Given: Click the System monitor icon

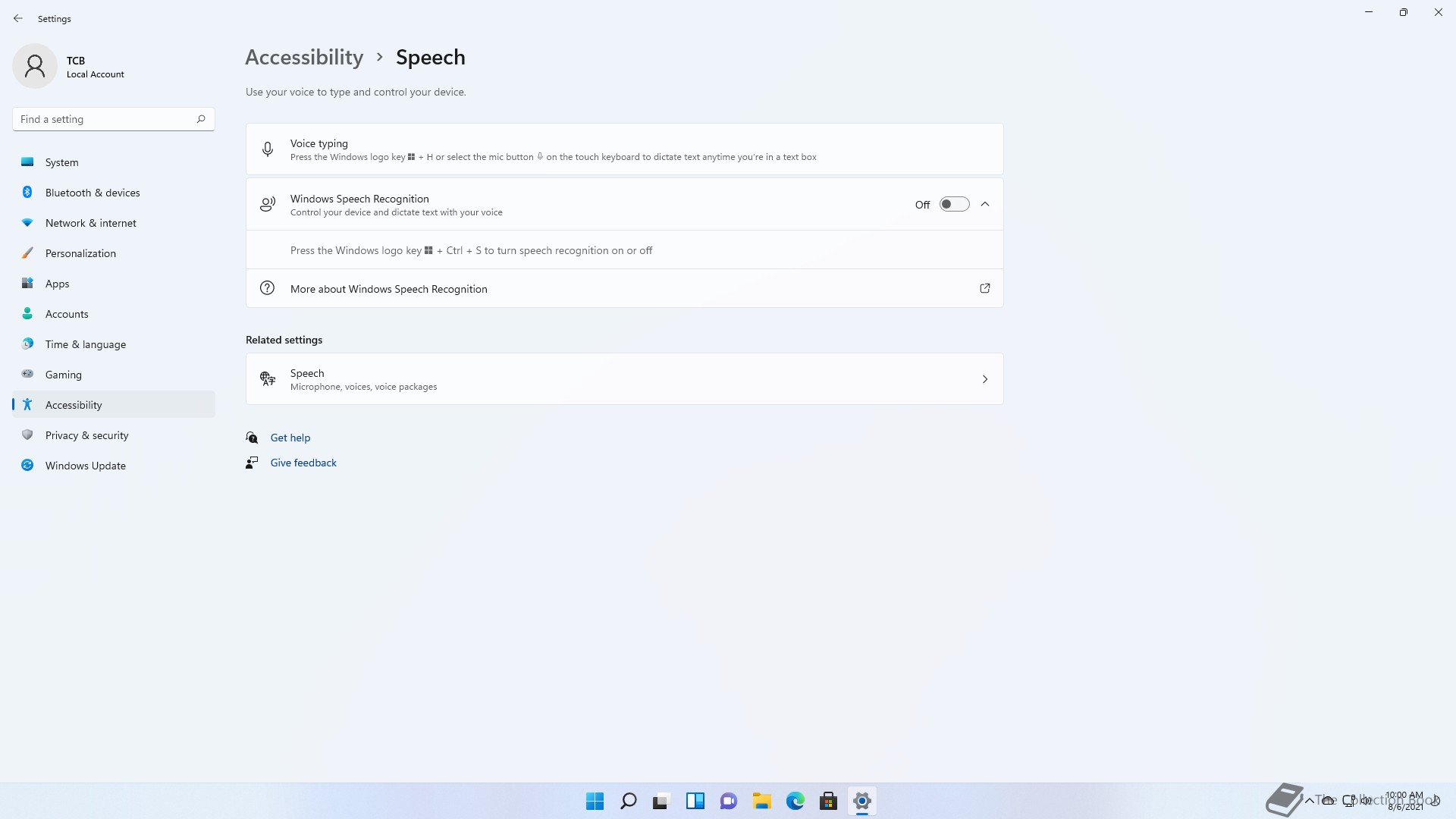Looking at the screenshot, I should pos(27,162).
